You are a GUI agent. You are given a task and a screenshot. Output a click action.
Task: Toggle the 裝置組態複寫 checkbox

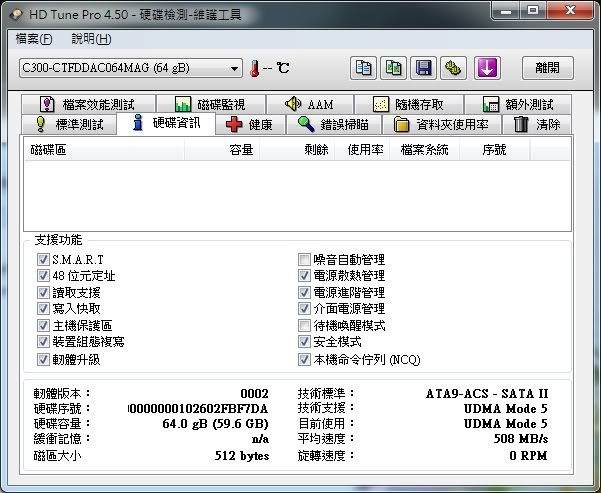(x=43, y=341)
